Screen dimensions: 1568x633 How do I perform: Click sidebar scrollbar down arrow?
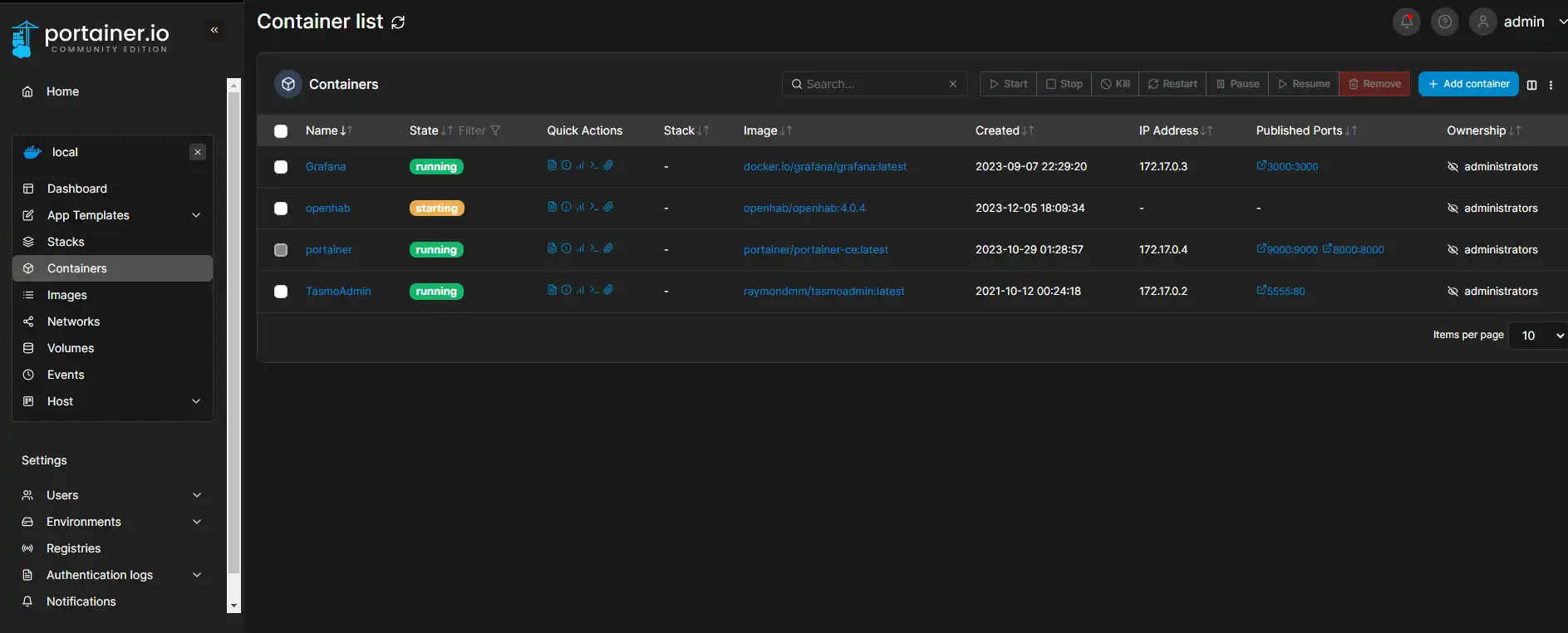point(233,606)
